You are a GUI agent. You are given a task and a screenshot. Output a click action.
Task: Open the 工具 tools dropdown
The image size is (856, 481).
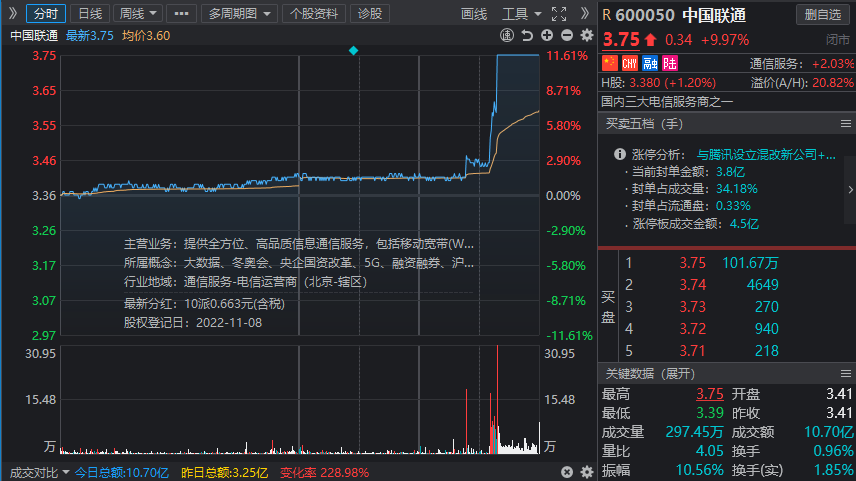(x=521, y=14)
